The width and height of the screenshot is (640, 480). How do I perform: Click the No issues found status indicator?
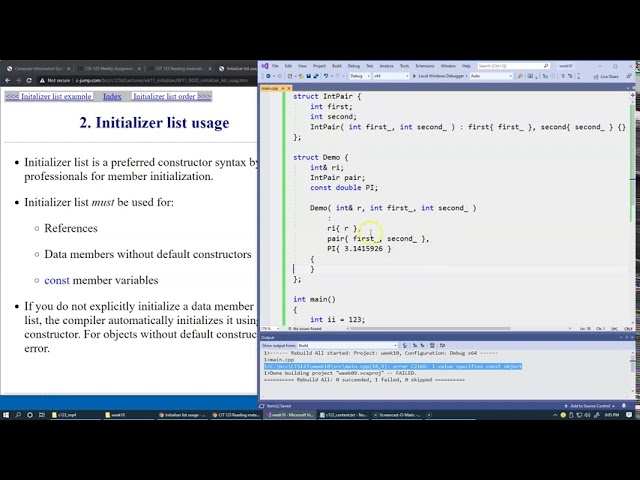coord(305,329)
